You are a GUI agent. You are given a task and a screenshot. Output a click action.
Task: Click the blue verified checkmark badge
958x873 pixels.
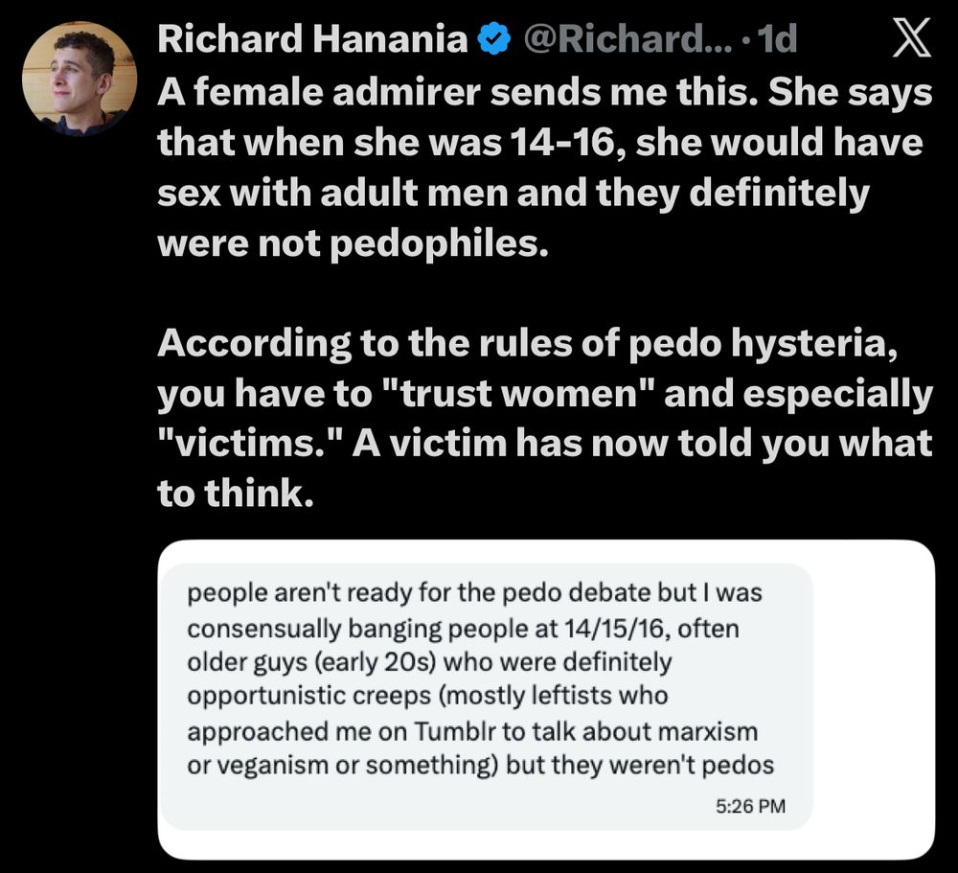point(491,40)
